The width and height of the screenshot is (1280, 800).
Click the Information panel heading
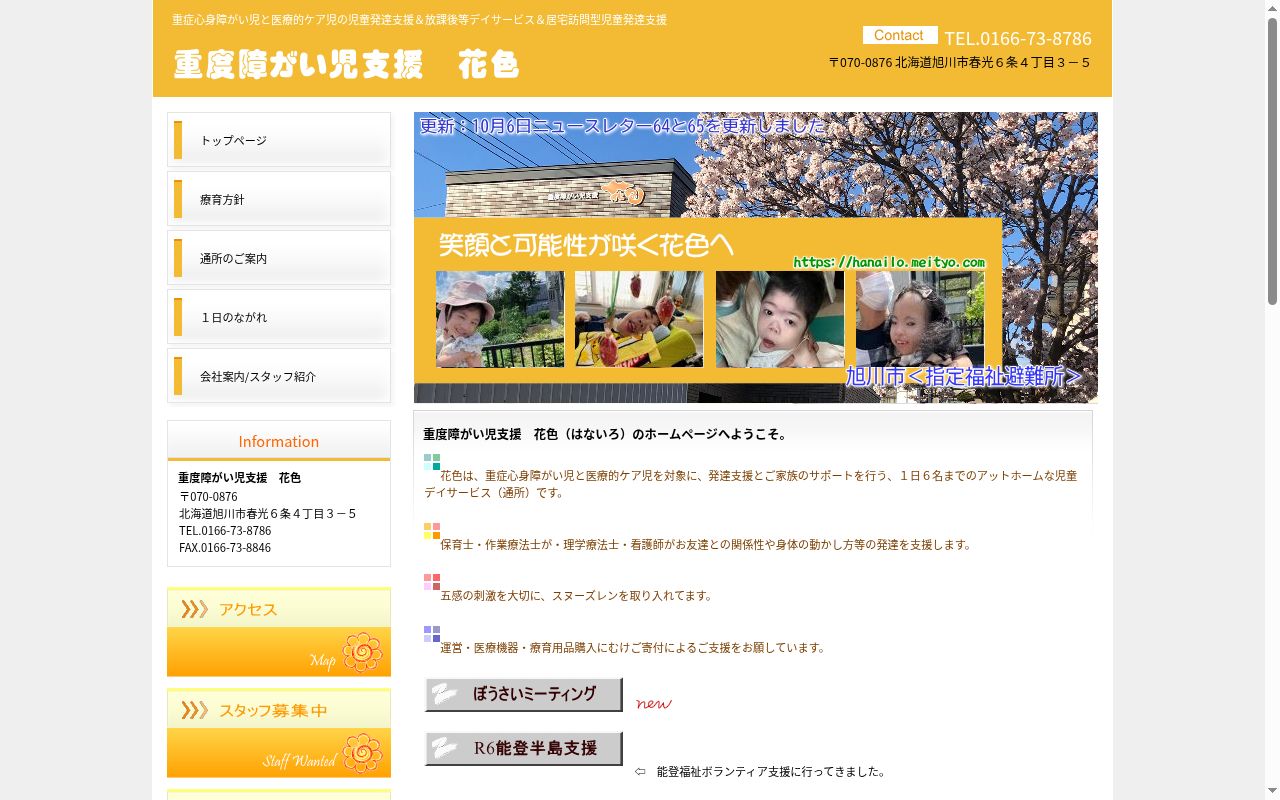click(279, 441)
